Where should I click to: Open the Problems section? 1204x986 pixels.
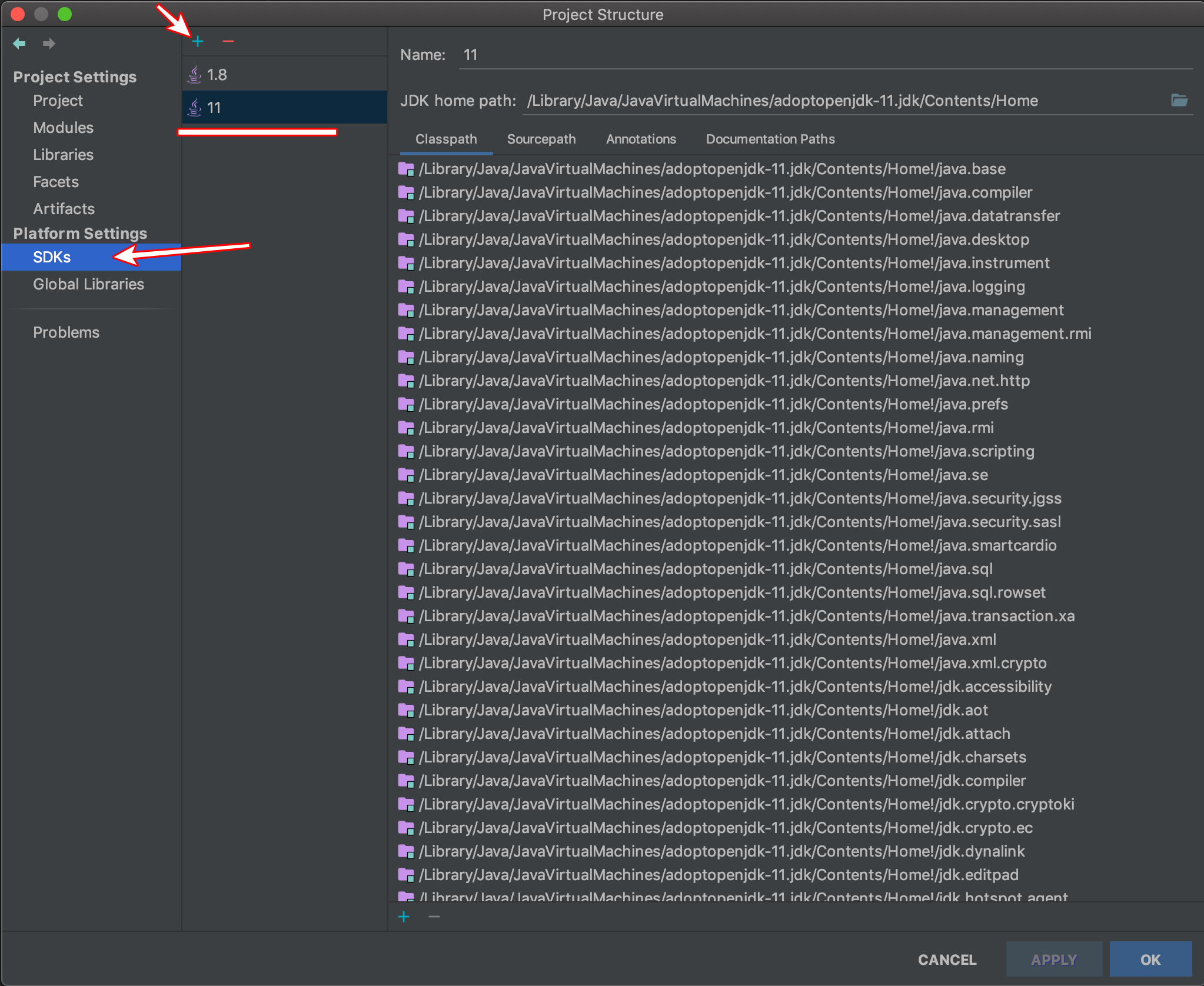[x=66, y=332]
